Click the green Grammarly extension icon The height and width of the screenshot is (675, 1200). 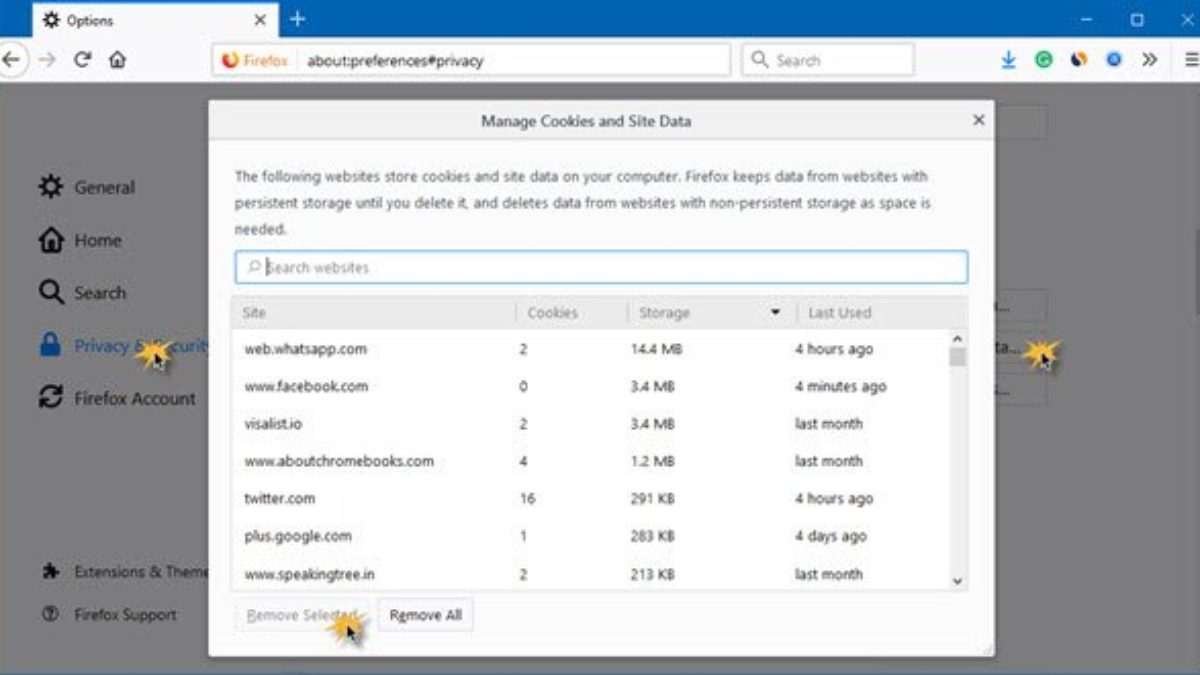(x=1043, y=60)
